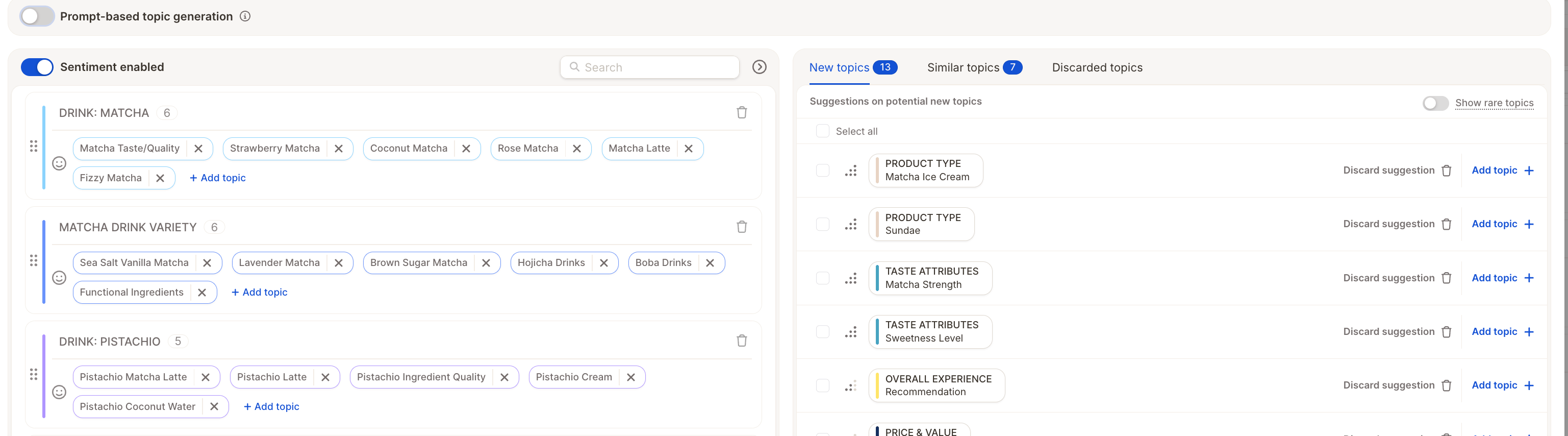Add topic to MATCHA DRINK VARIETY group
The width and height of the screenshot is (1568, 436).
coord(259,293)
